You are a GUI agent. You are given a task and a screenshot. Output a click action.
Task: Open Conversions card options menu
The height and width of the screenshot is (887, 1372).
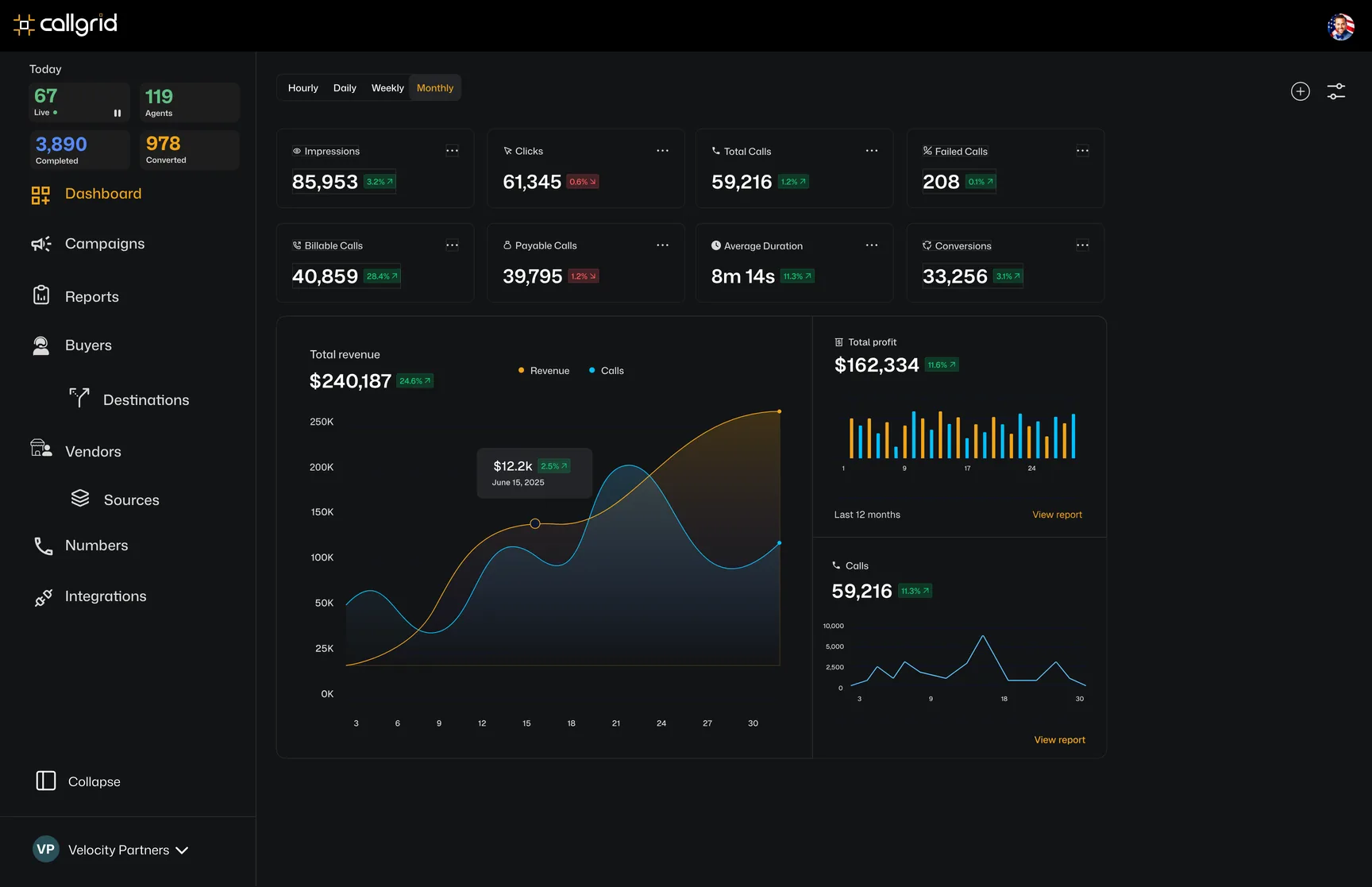click(1082, 245)
